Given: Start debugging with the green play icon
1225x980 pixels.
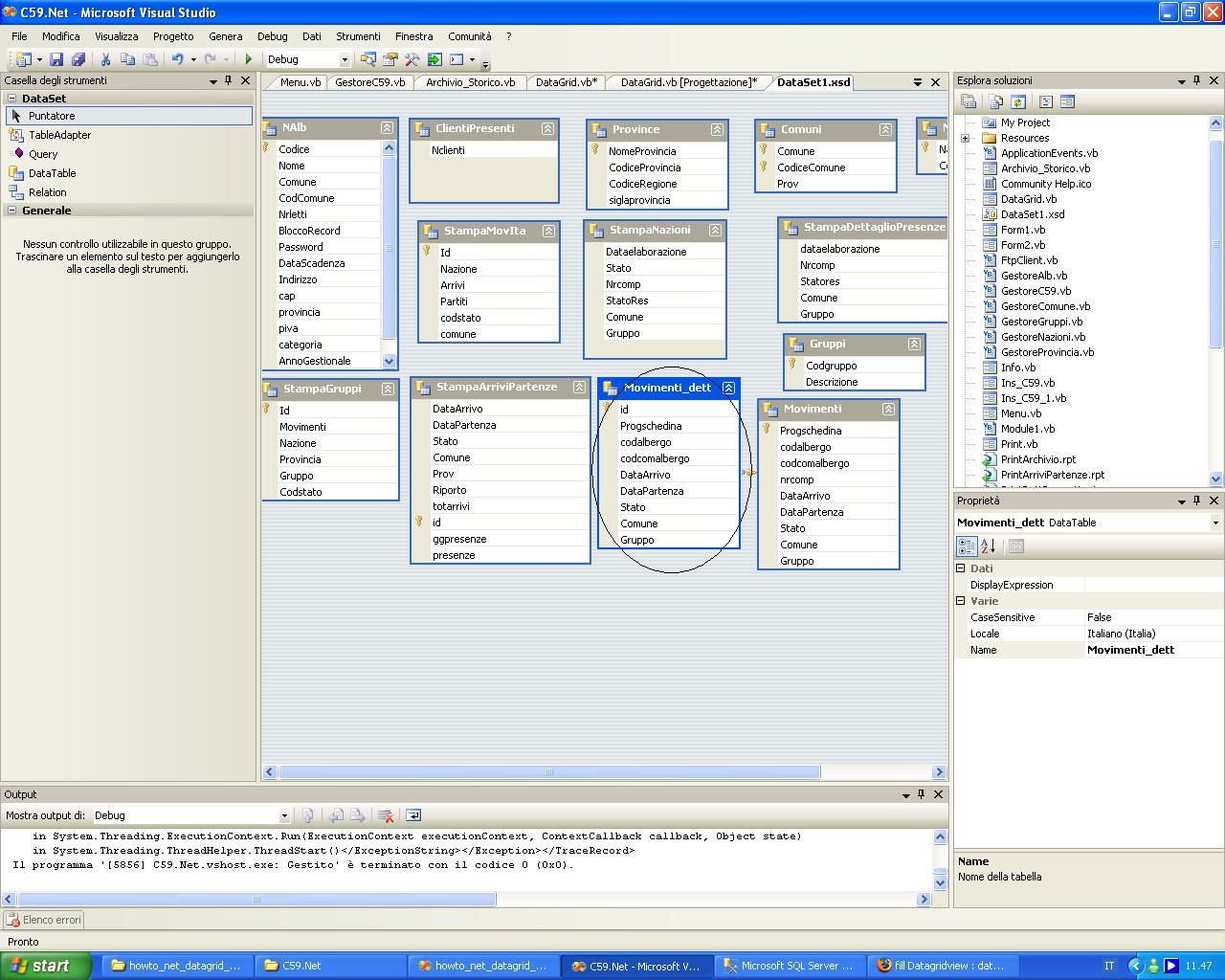Looking at the screenshot, I should click(249, 59).
